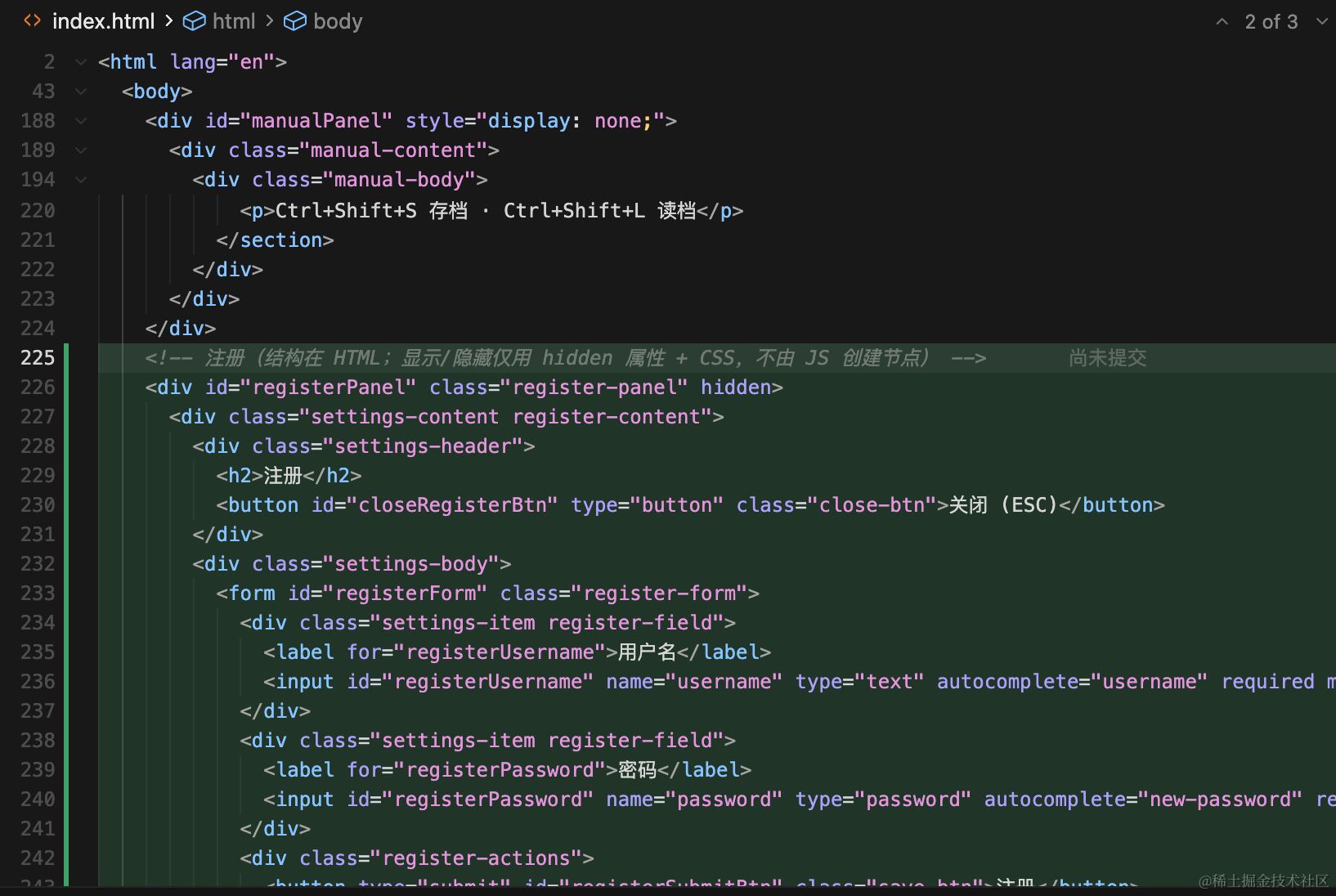Viewport: 1336px width, 896px height.
Task: Open body breadcrumb segment
Action: (x=338, y=21)
